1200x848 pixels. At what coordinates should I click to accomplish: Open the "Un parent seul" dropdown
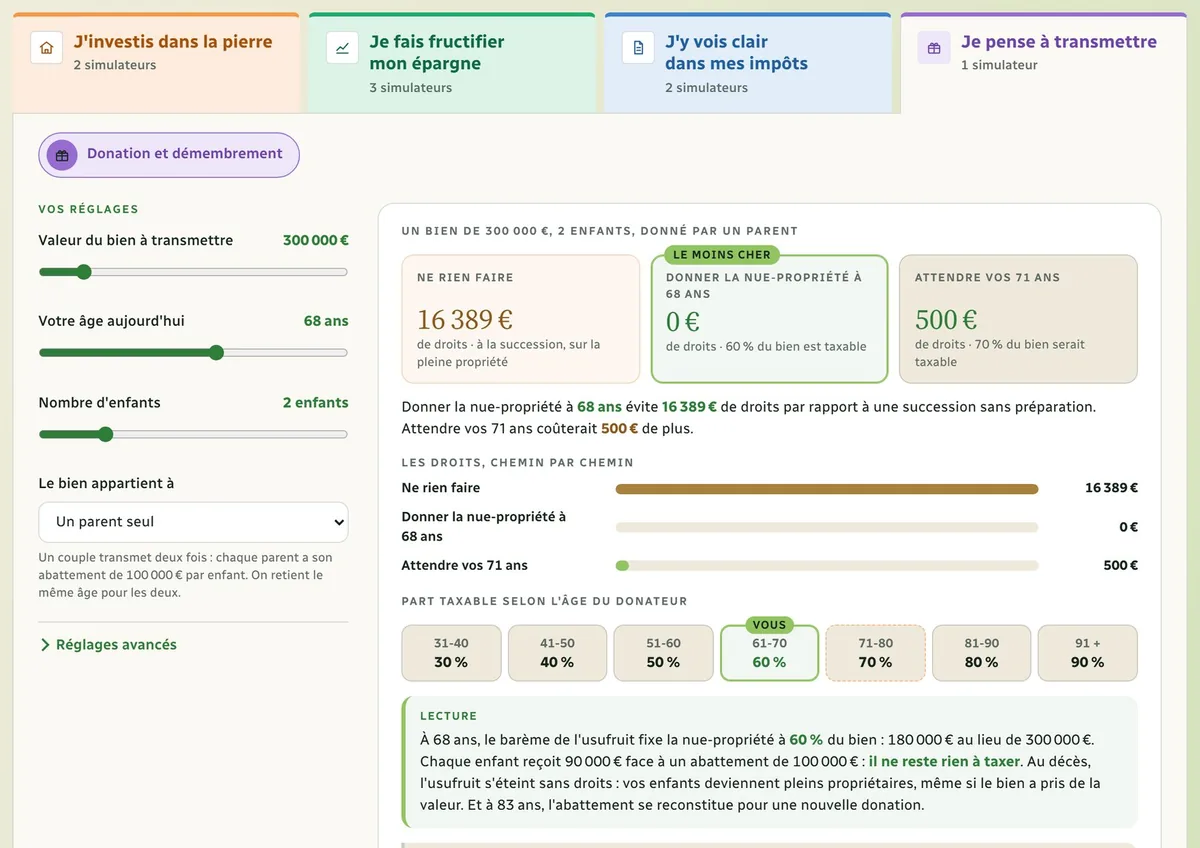(x=193, y=522)
